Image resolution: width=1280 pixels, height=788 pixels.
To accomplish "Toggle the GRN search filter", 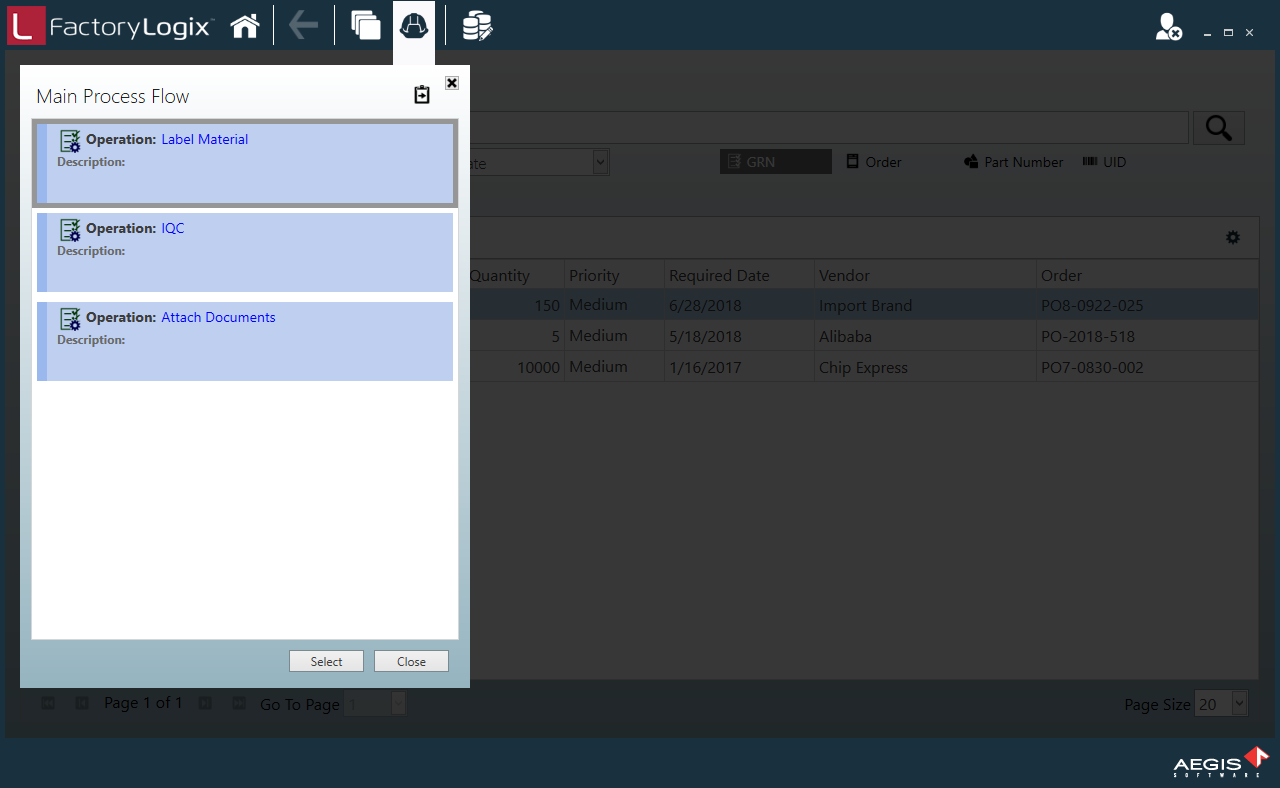I will (x=775, y=162).
